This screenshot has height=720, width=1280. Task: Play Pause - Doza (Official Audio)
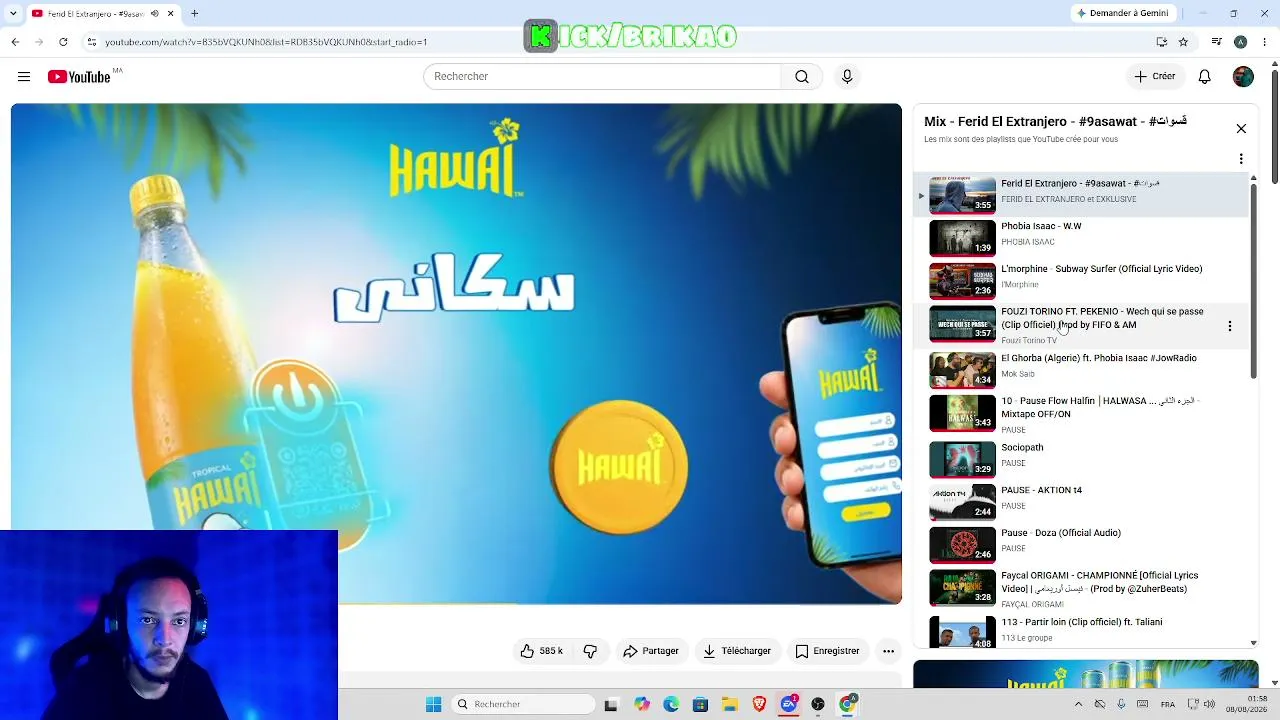pos(1082,546)
